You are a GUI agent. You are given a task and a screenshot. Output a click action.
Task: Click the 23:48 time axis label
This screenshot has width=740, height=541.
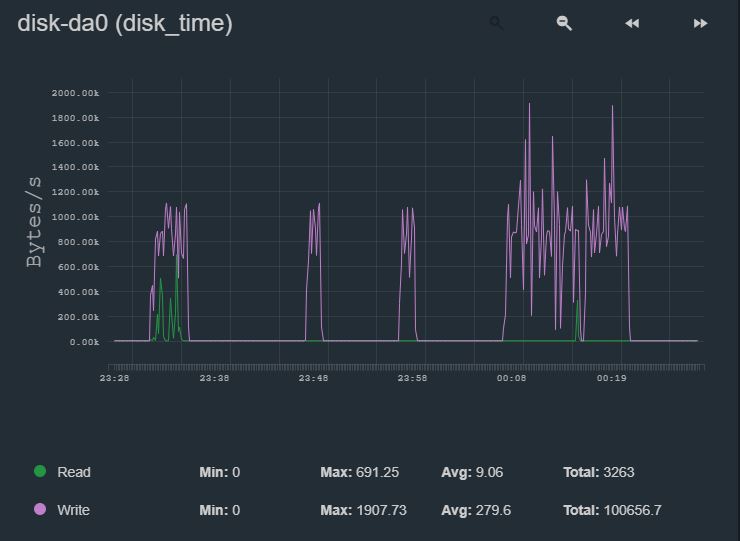point(313,379)
